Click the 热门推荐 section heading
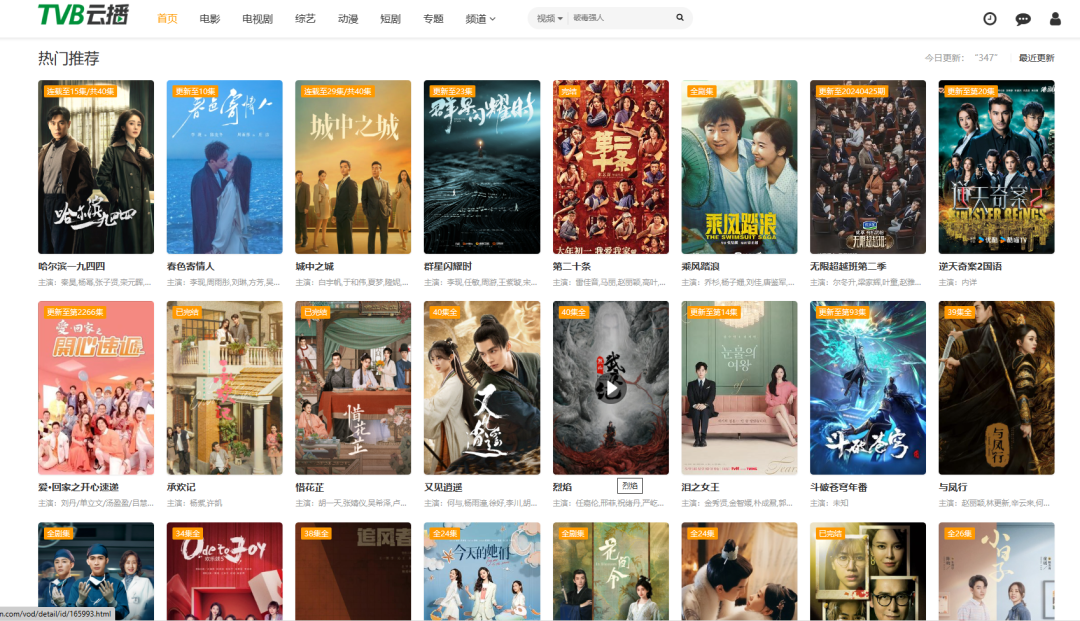The width and height of the screenshot is (1080, 621). [69, 59]
